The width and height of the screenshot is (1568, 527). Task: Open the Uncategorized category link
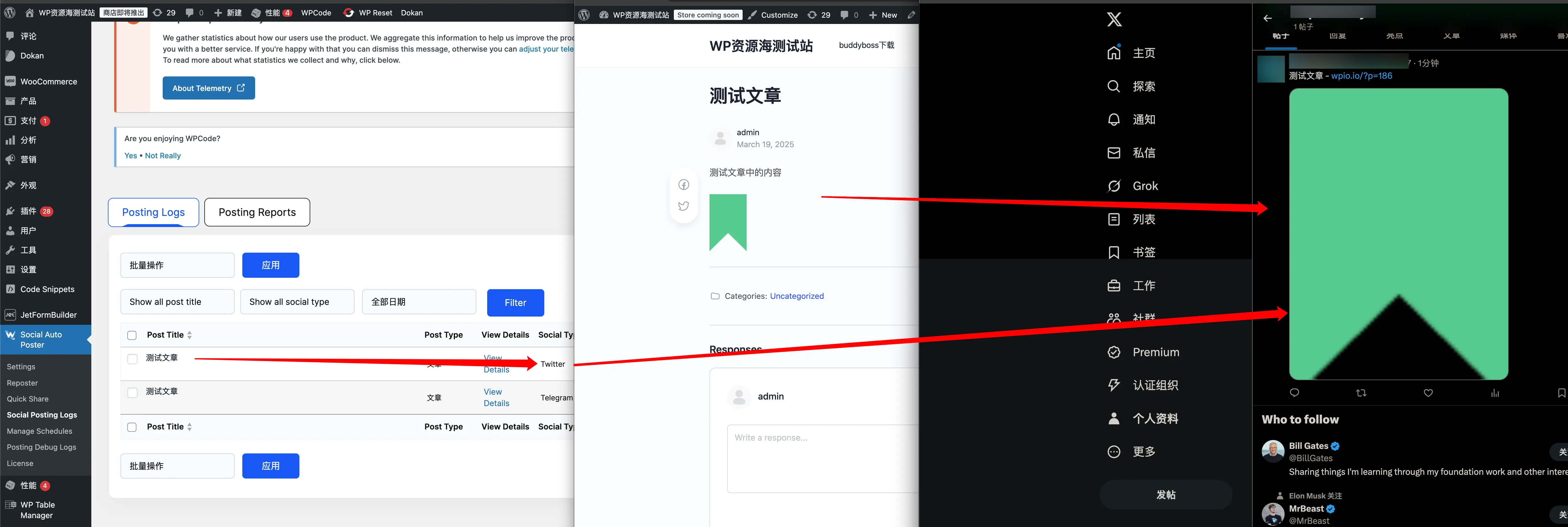pyautogui.click(x=797, y=296)
